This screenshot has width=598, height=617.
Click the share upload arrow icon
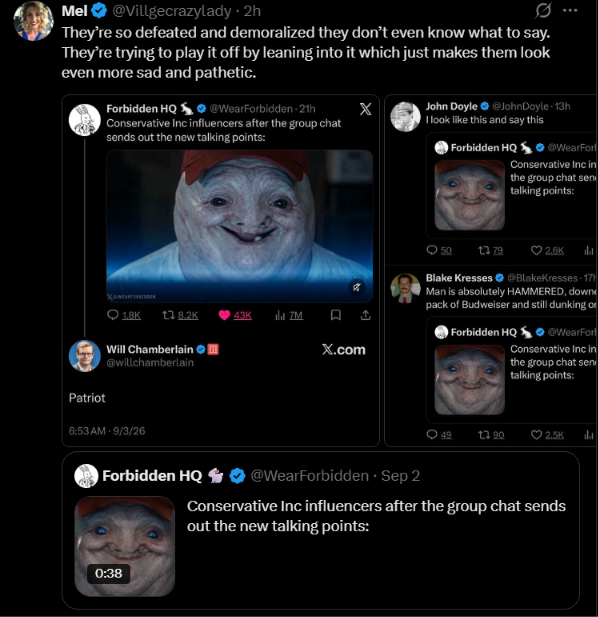tap(365, 315)
